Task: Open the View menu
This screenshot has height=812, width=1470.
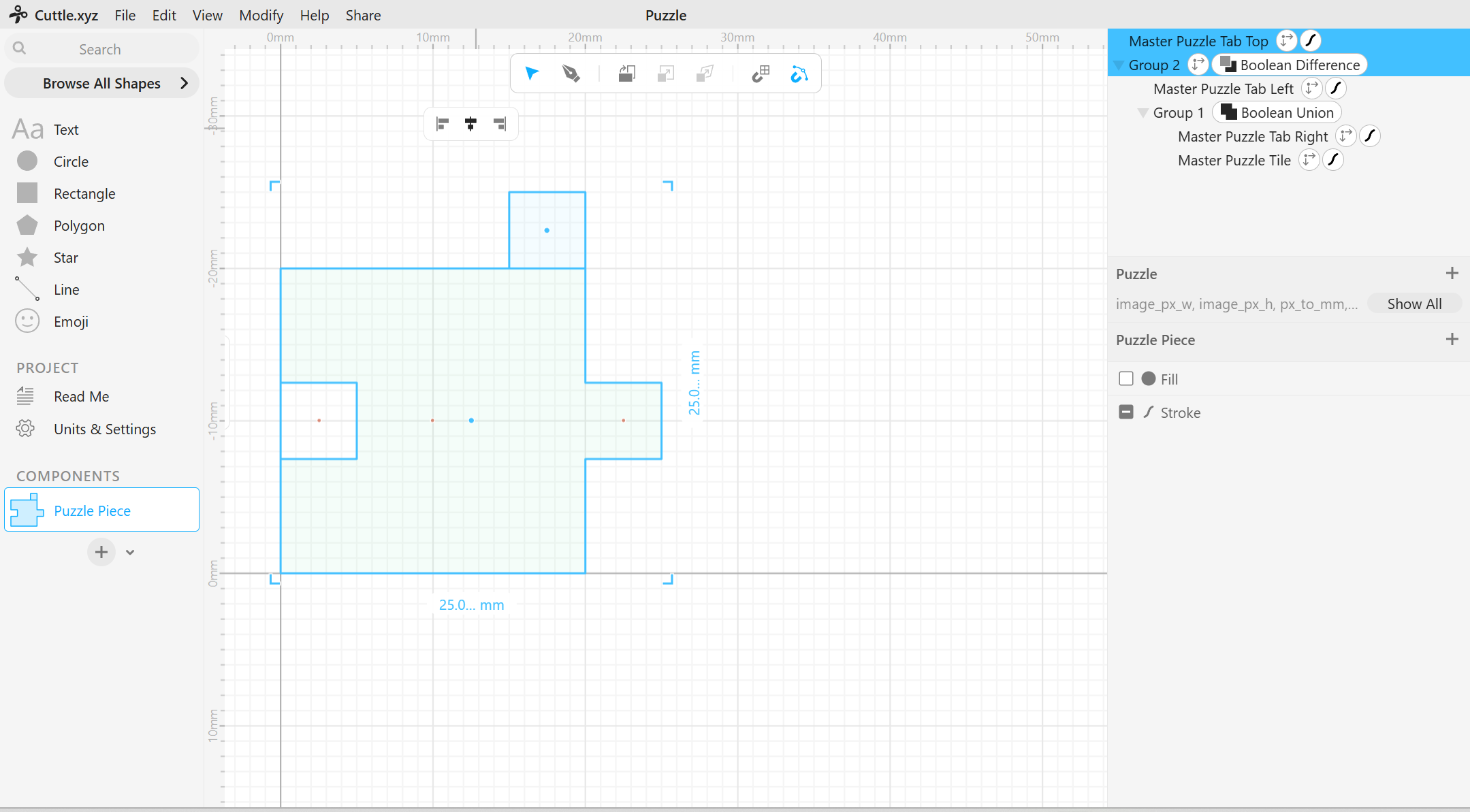Action: coord(208,15)
